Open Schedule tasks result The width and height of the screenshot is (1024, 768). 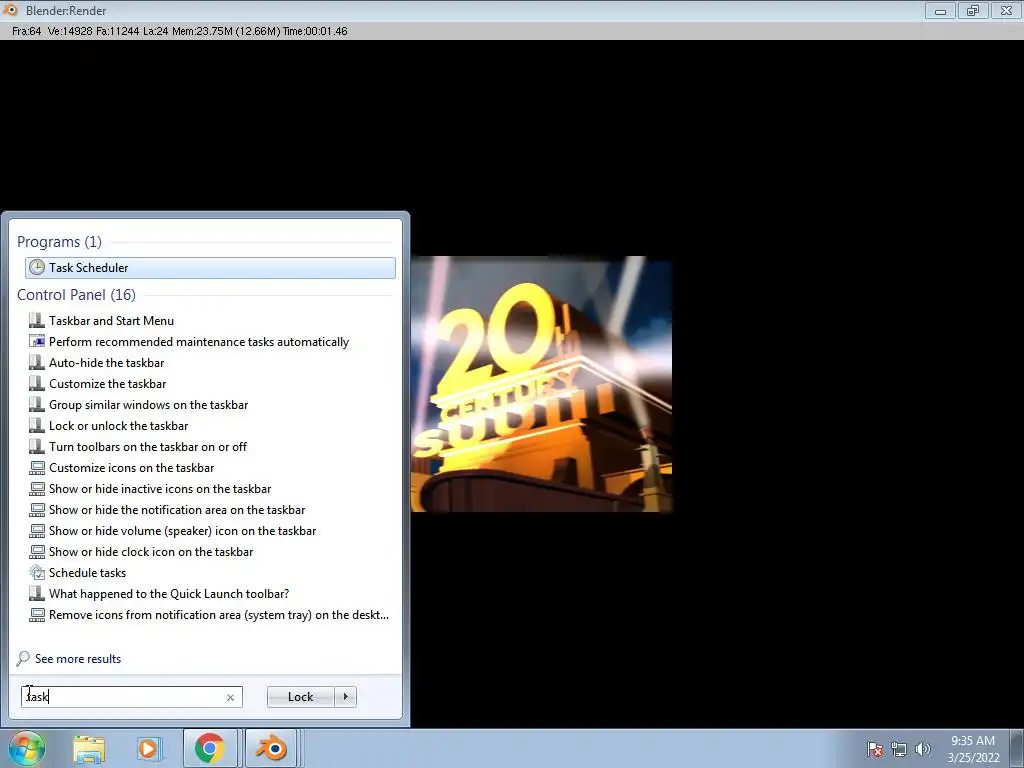click(88, 573)
